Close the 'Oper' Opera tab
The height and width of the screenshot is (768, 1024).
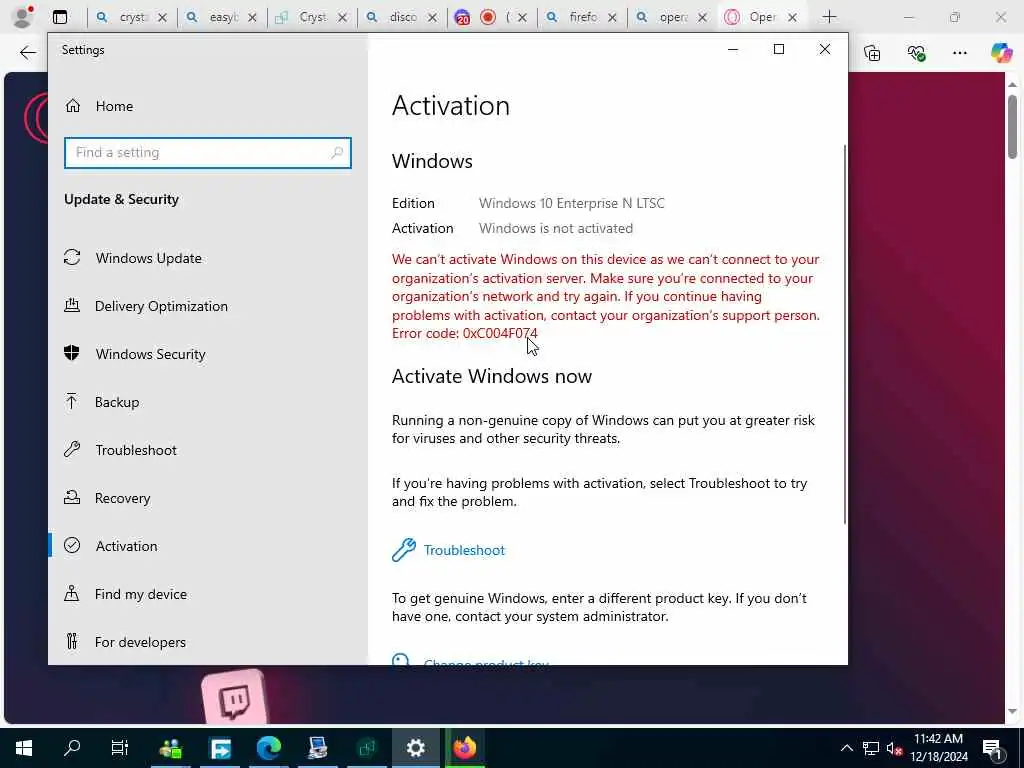792,18
